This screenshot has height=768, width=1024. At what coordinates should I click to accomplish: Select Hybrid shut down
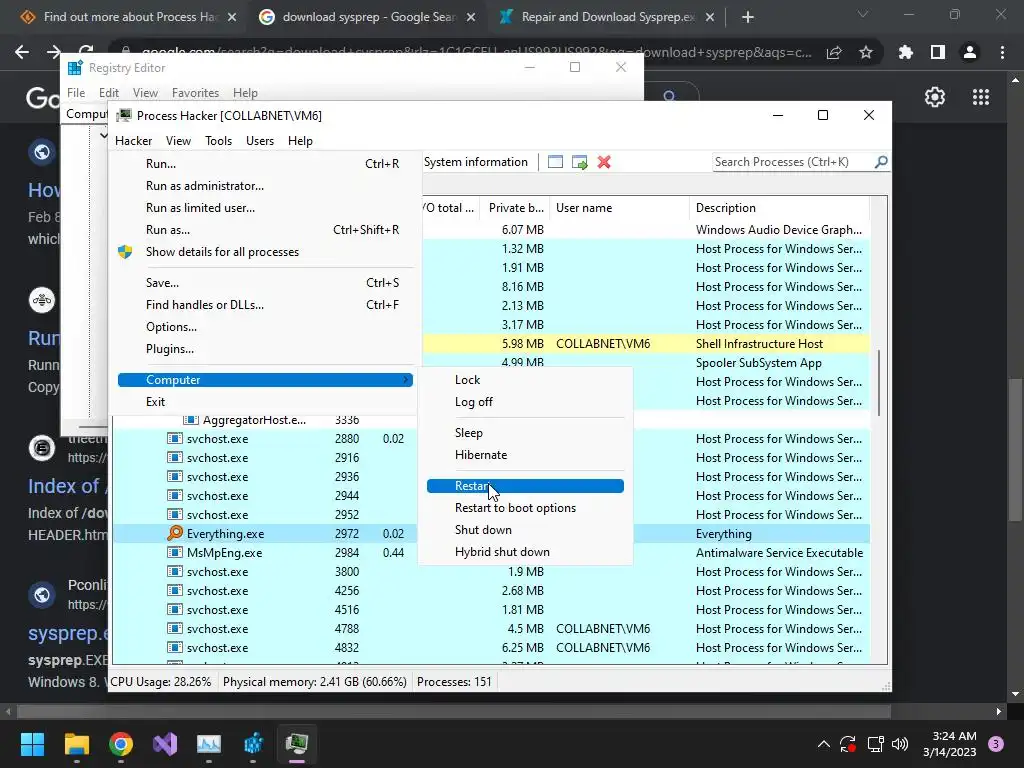point(502,552)
